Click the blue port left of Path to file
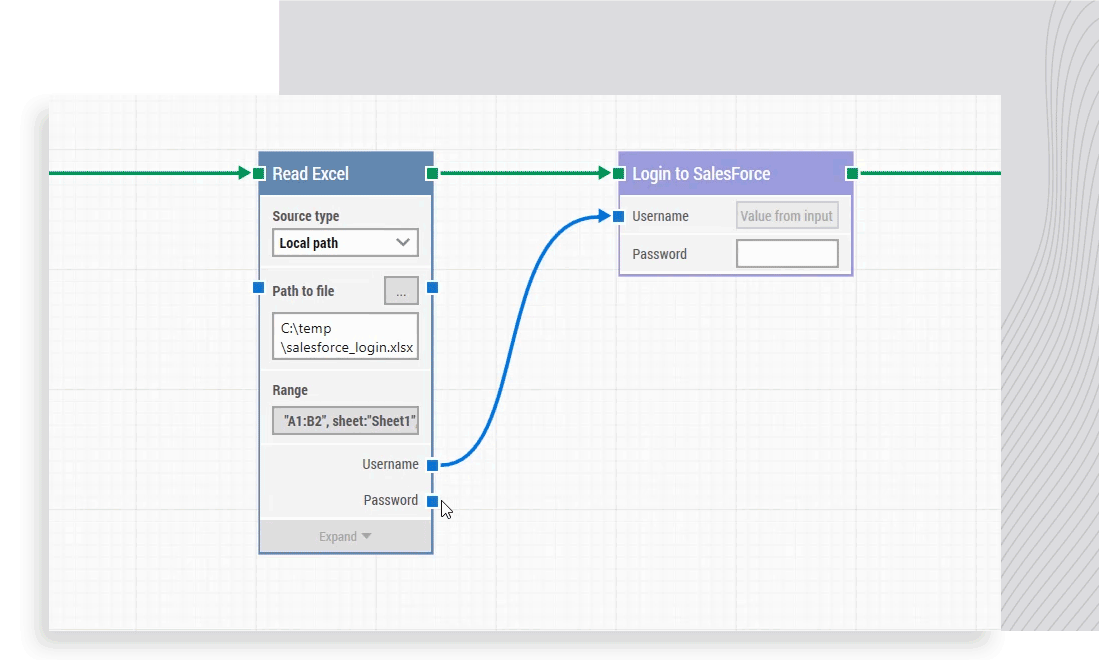The image size is (1100, 660). (x=259, y=289)
